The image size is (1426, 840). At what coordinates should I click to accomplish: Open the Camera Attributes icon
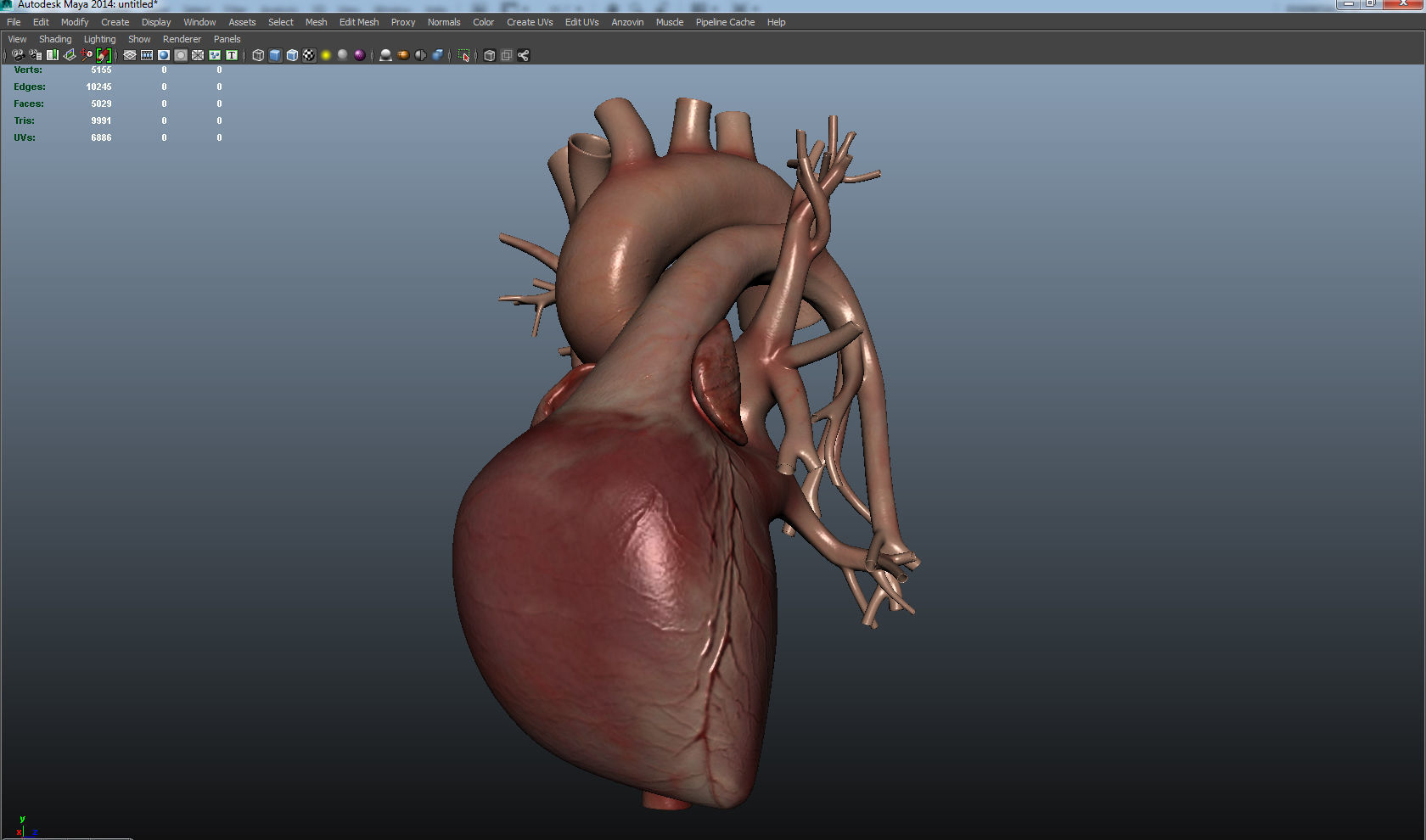(x=35, y=55)
